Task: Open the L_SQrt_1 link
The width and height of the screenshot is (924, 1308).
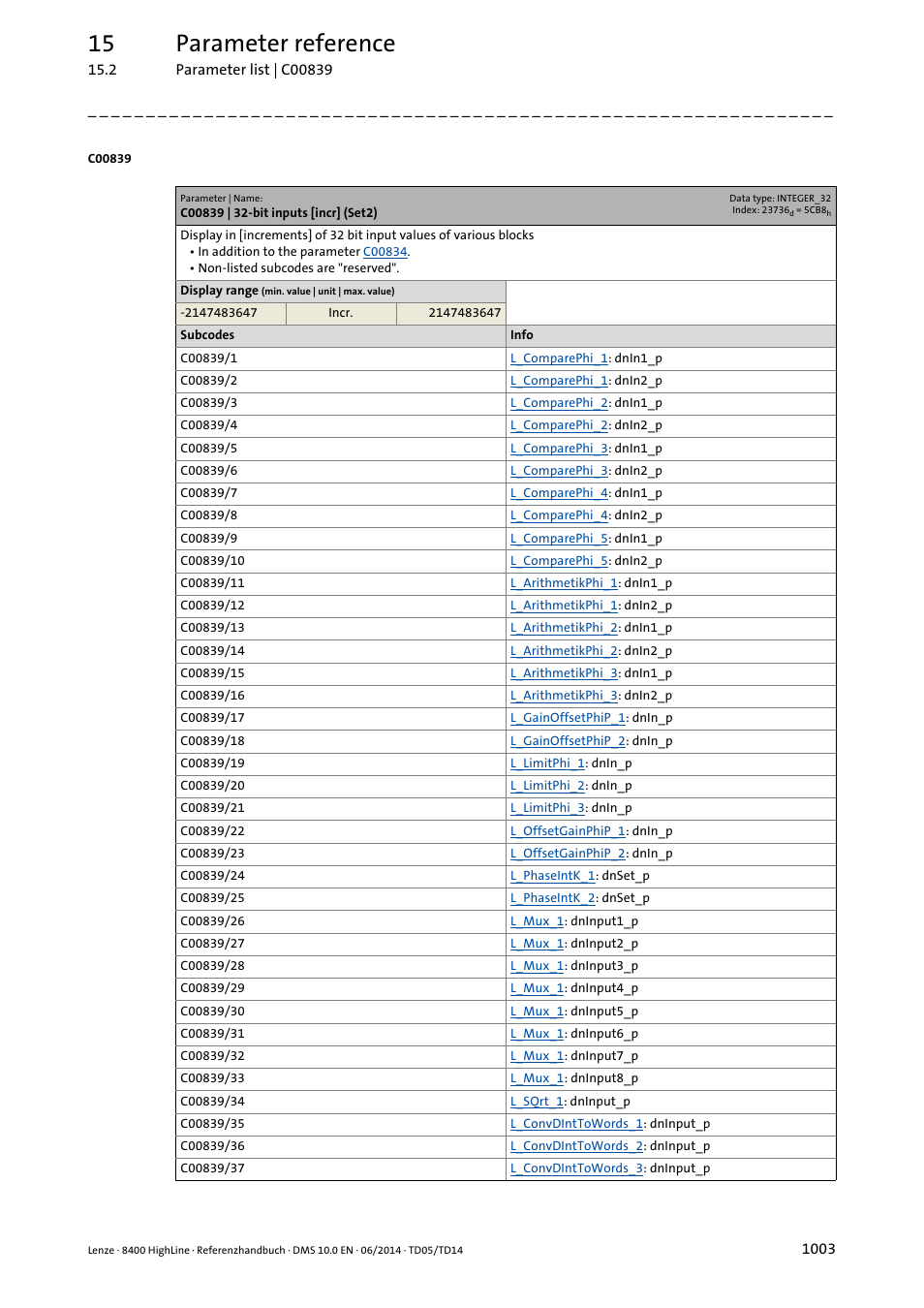Action: [537, 1102]
